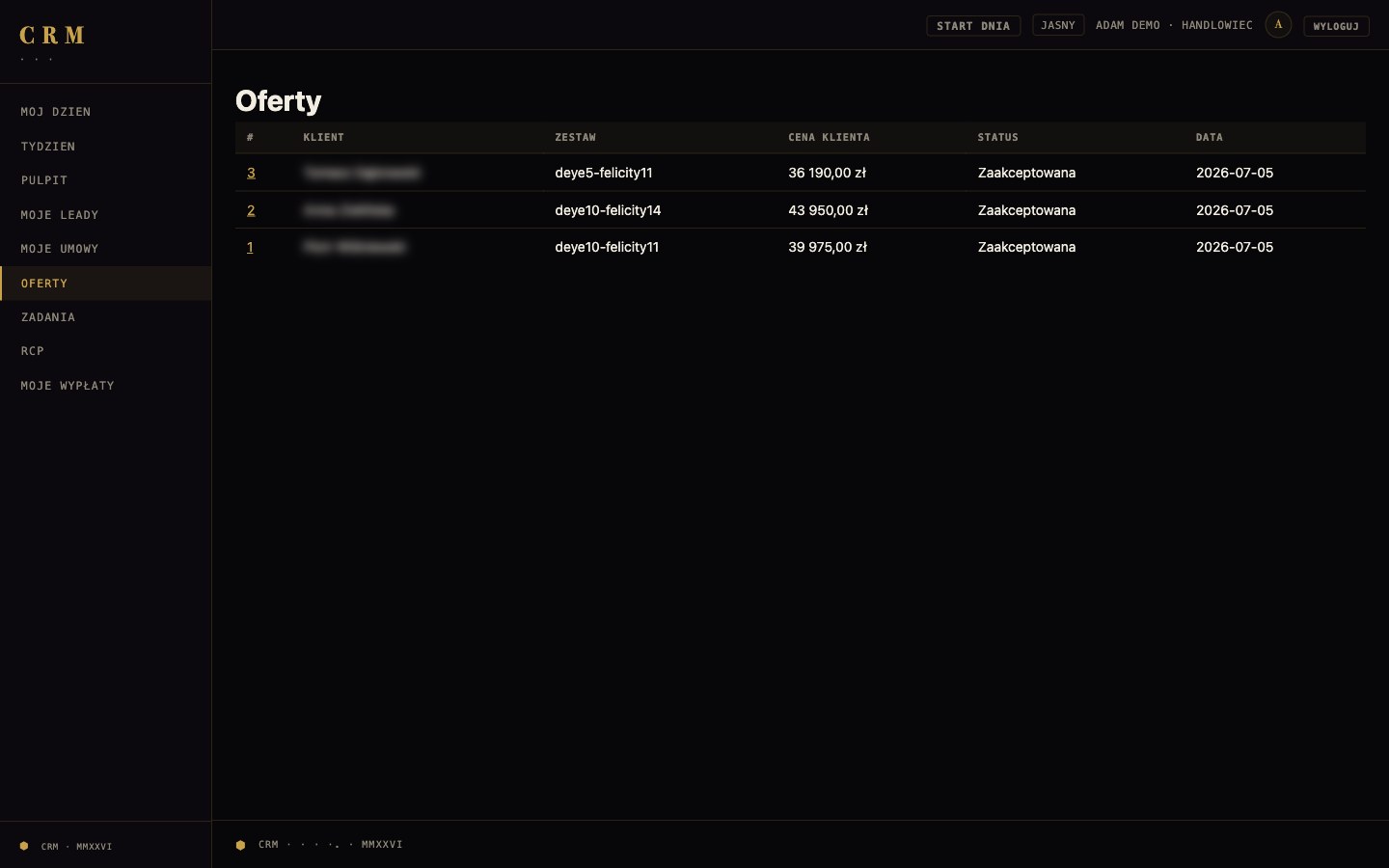Image resolution: width=1389 pixels, height=868 pixels.
Task: Click the CRM · MMXXVI text in sidebar footer
Action: coord(76,847)
